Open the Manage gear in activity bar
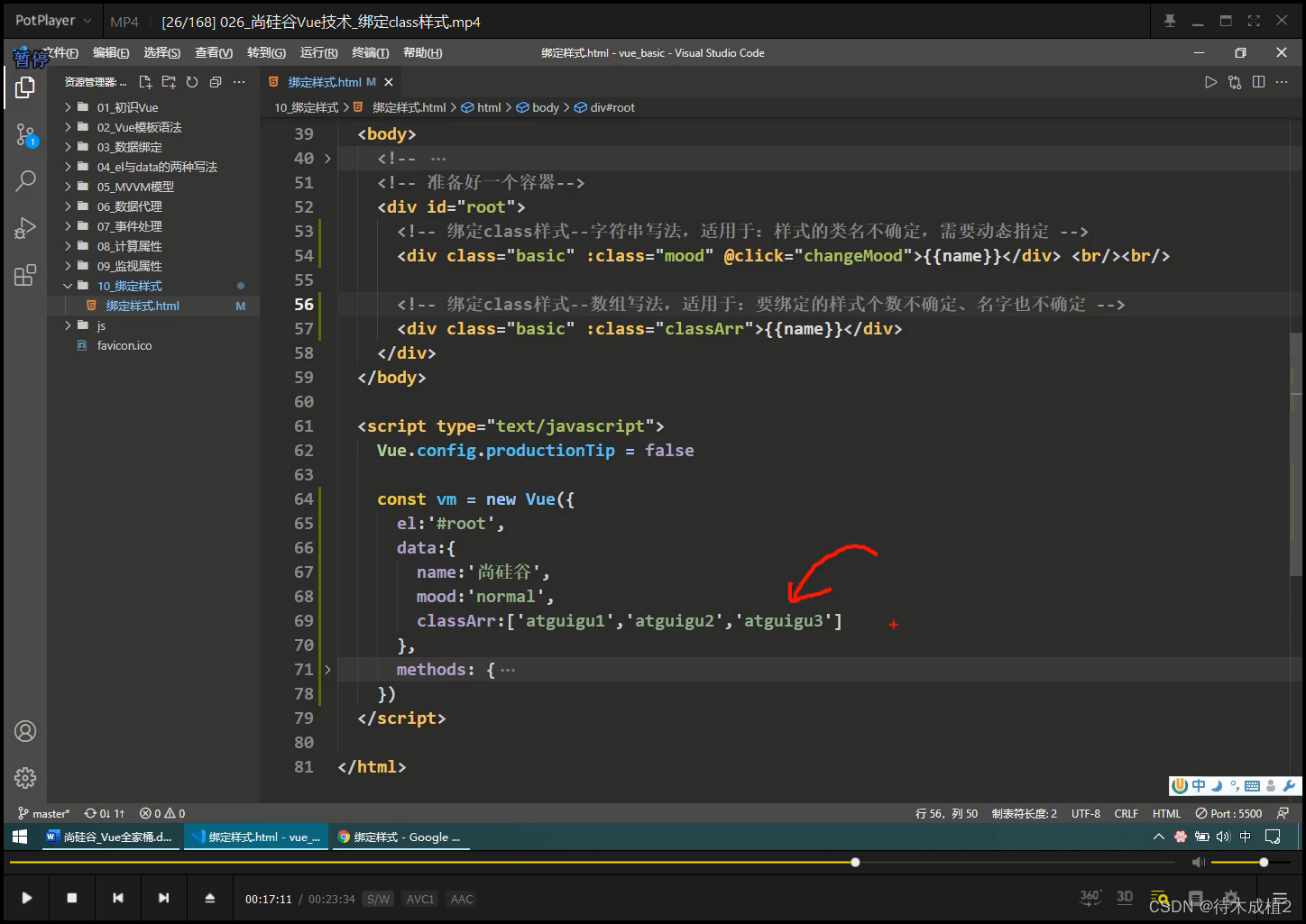Screen dimensions: 1306x924 25,777
